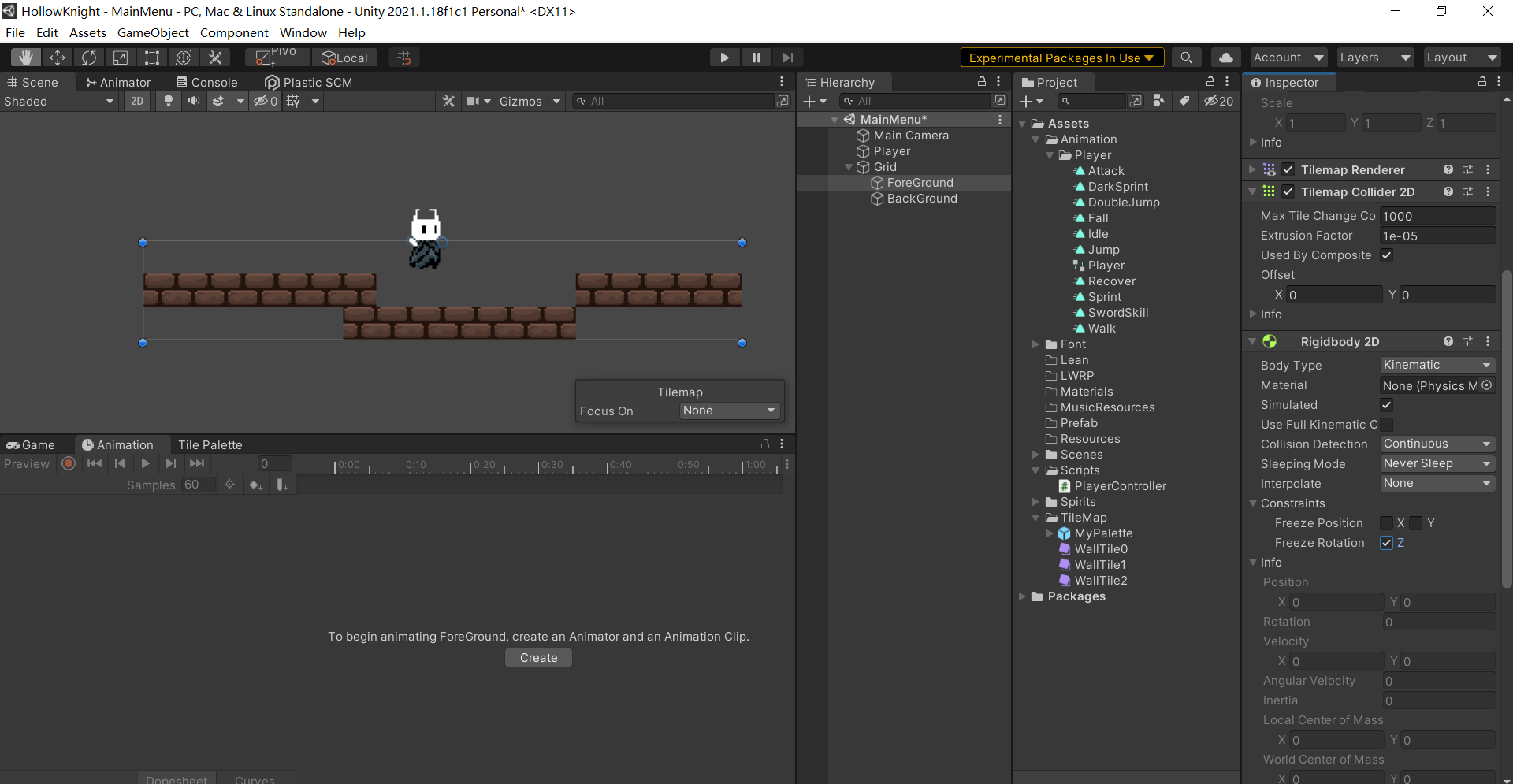Enable Use Full Kinematic Contacts checkbox
This screenshot has height=784, width=1513.
pyautogui.click(x=1387, y=425)
